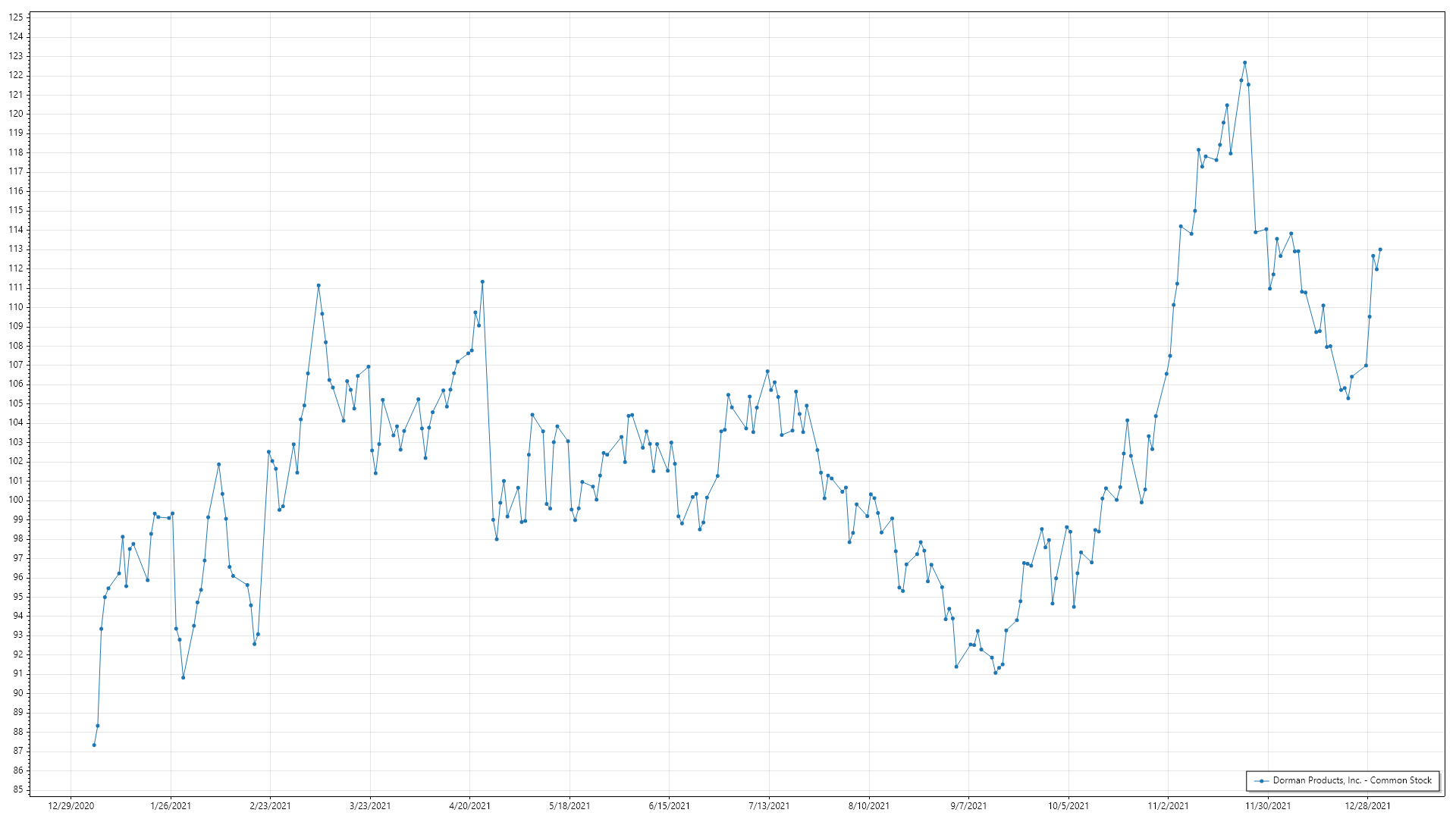Click the late January low point near 90.8
This screenshot has width=1456, height=819.
click(184, 677)
